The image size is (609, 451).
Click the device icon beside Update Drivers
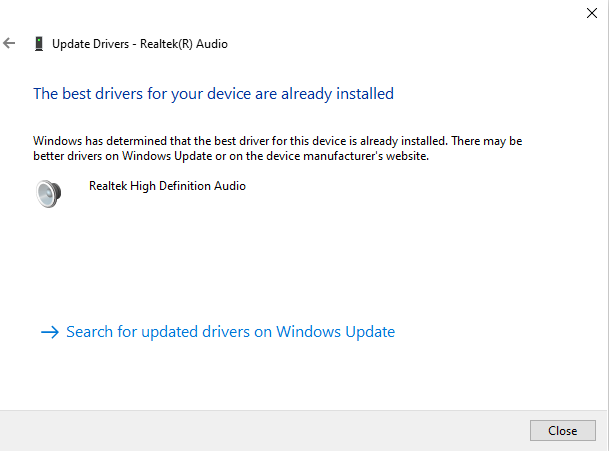pyautogui.click(x=39, y=44)
